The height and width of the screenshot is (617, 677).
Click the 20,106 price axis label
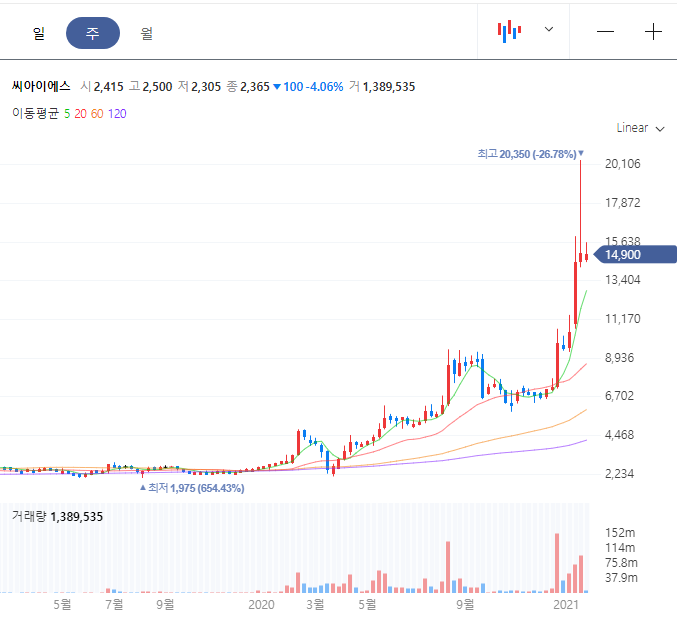(x=623, y=164)
